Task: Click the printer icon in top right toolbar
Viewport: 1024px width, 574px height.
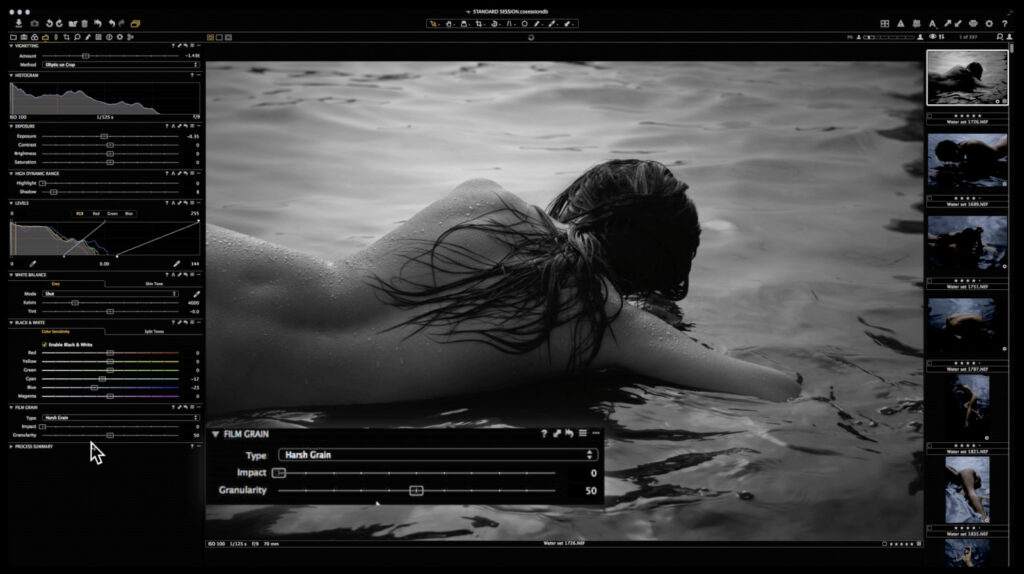Action: pyautogui.click(x=973, y=24)
